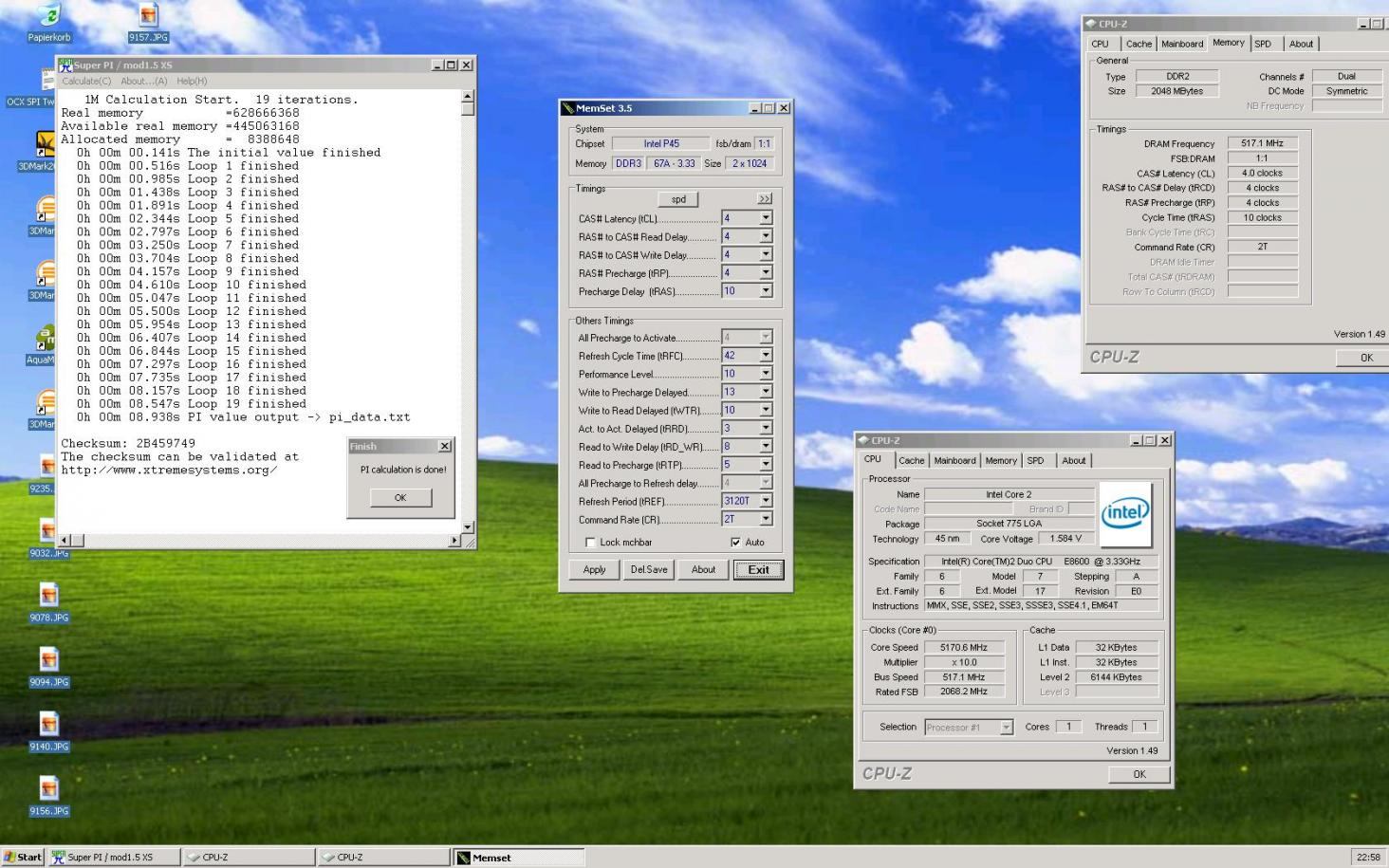Switch to Super PI taskbar button

(114, 857)
